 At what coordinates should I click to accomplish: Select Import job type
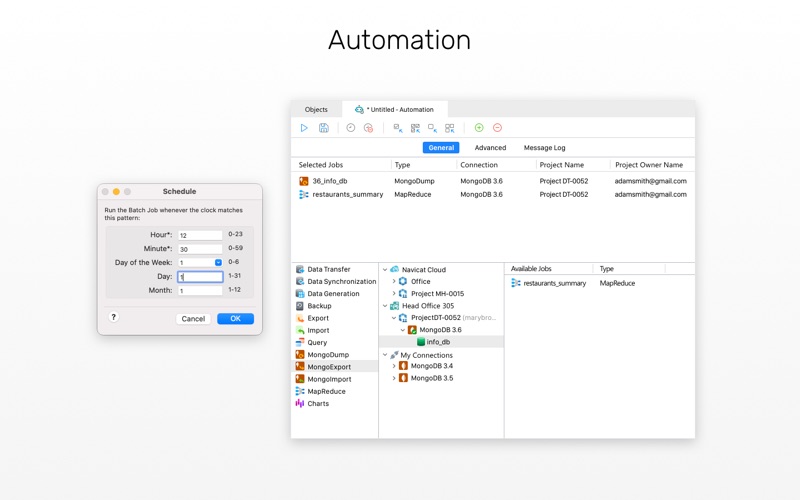(x=313, y=331)
